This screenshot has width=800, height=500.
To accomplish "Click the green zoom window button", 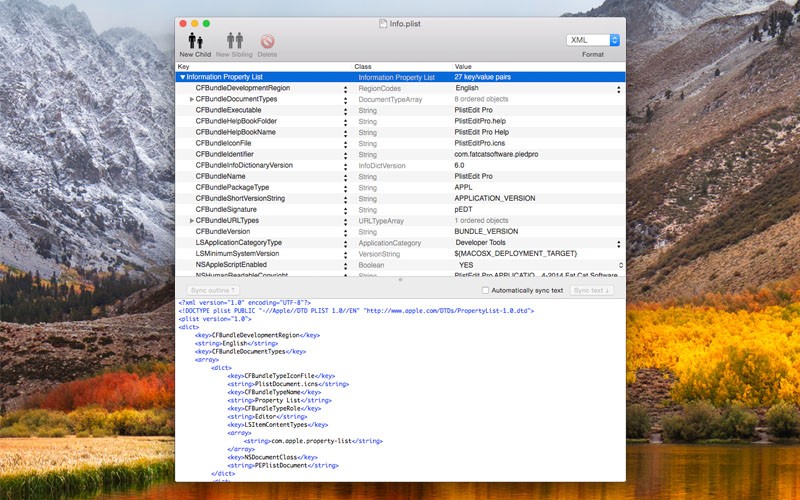I will pyautogui.click(x=206, y=23).
